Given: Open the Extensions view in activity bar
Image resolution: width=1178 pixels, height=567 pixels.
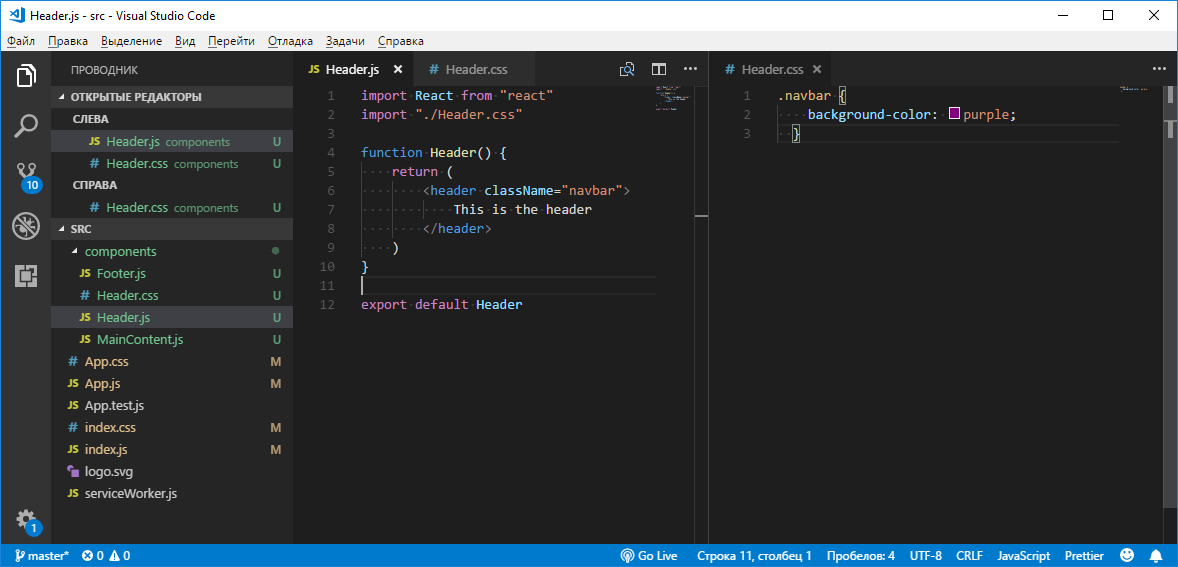Looking at the screenshot, I should pos(26,276).
